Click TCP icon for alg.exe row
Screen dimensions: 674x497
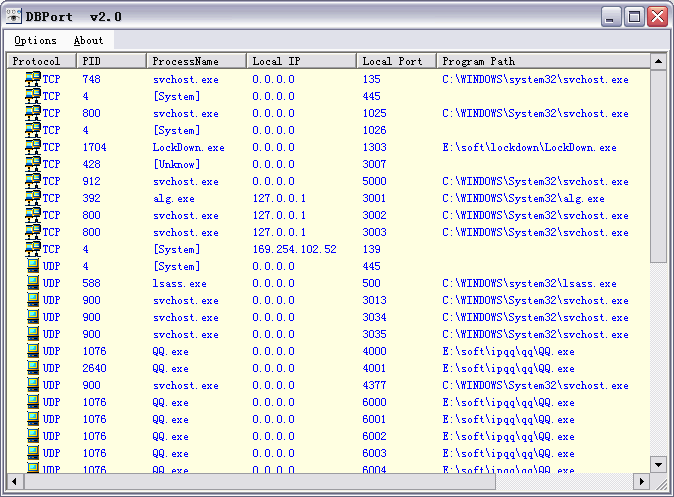coord(33,198)
